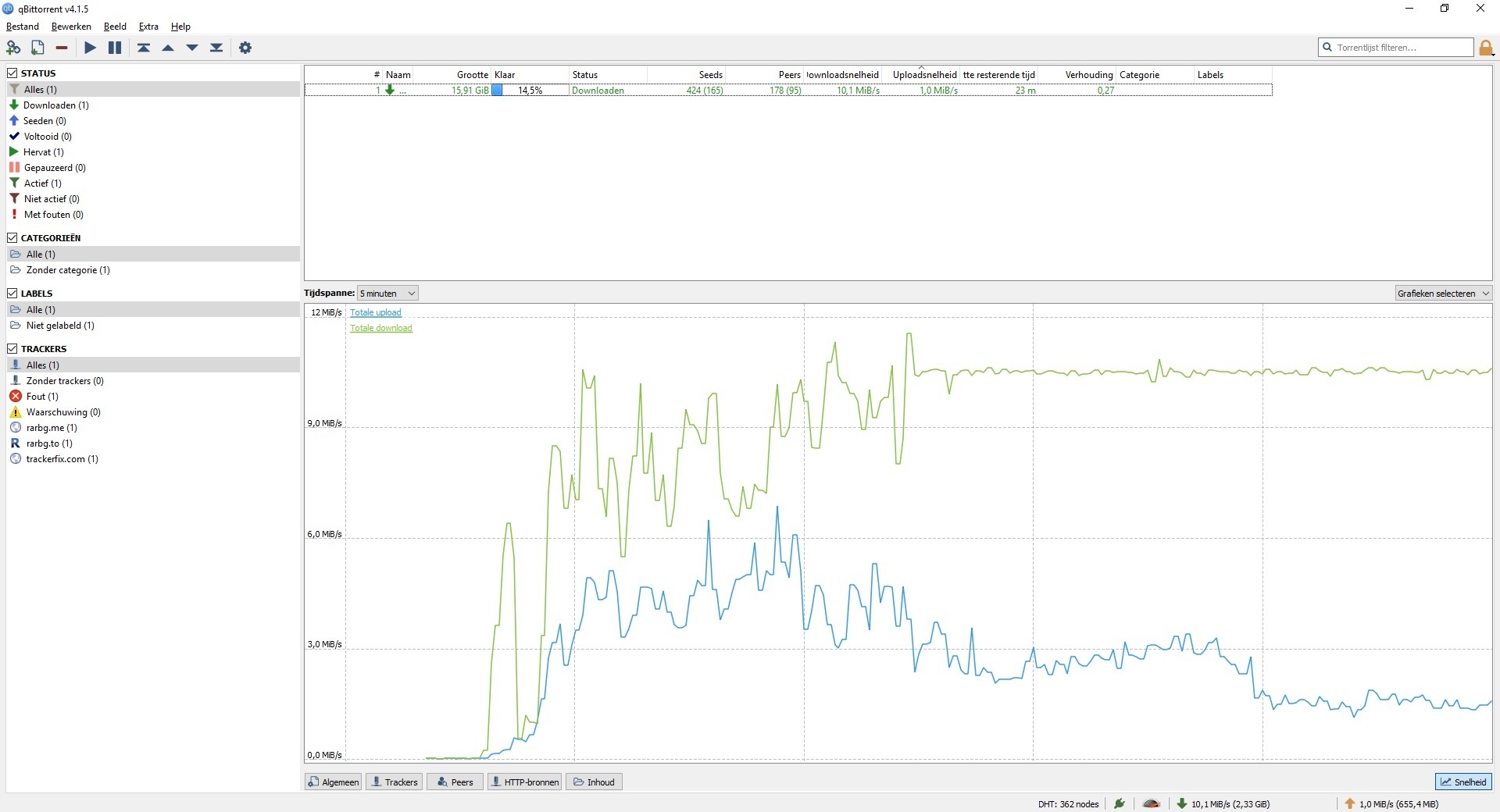Open the Tijdspanne 5 minuten dropdown
The image size is (1500, 812).
[x=387, y=293]
